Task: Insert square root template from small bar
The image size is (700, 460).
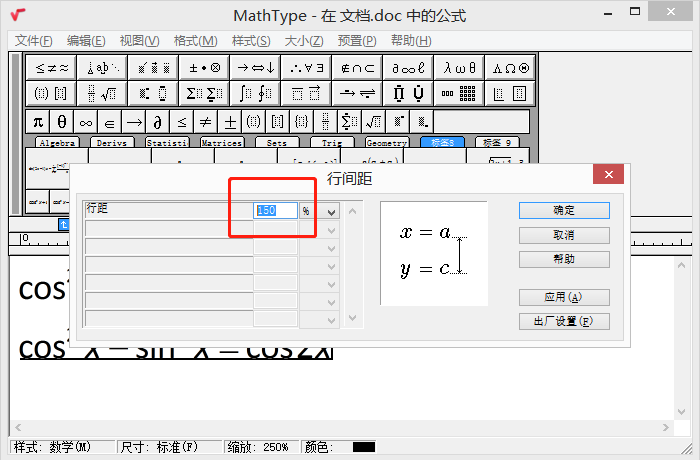Action: point(374,121)
